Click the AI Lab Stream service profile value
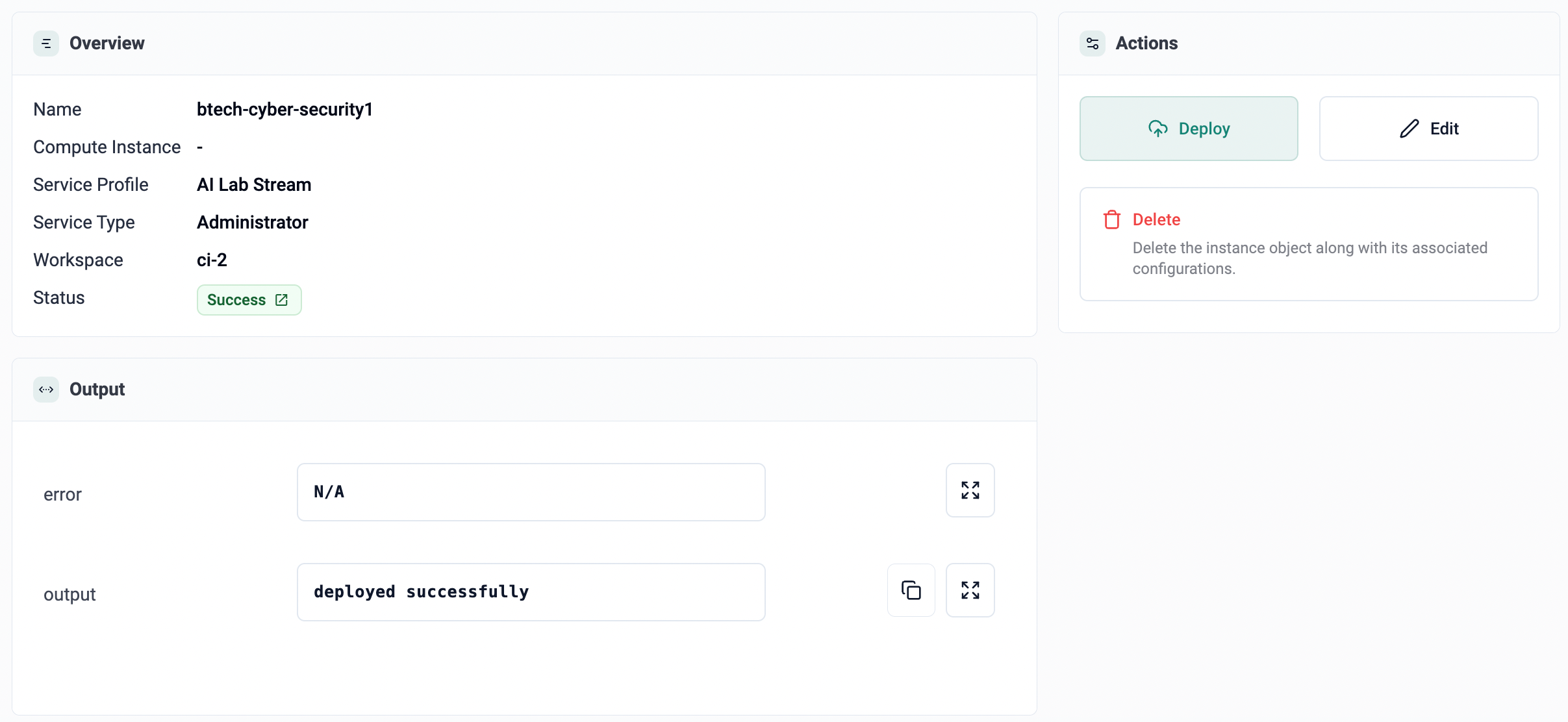The width and height of the screenshot is (1568, 722). 254,184
